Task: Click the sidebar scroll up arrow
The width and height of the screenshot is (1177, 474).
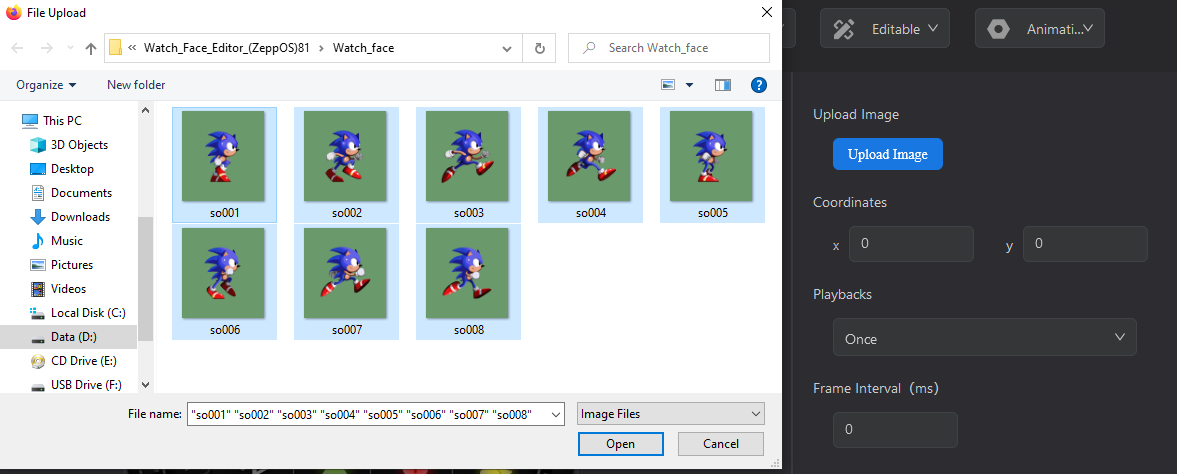Action: (x=146, y=110)
